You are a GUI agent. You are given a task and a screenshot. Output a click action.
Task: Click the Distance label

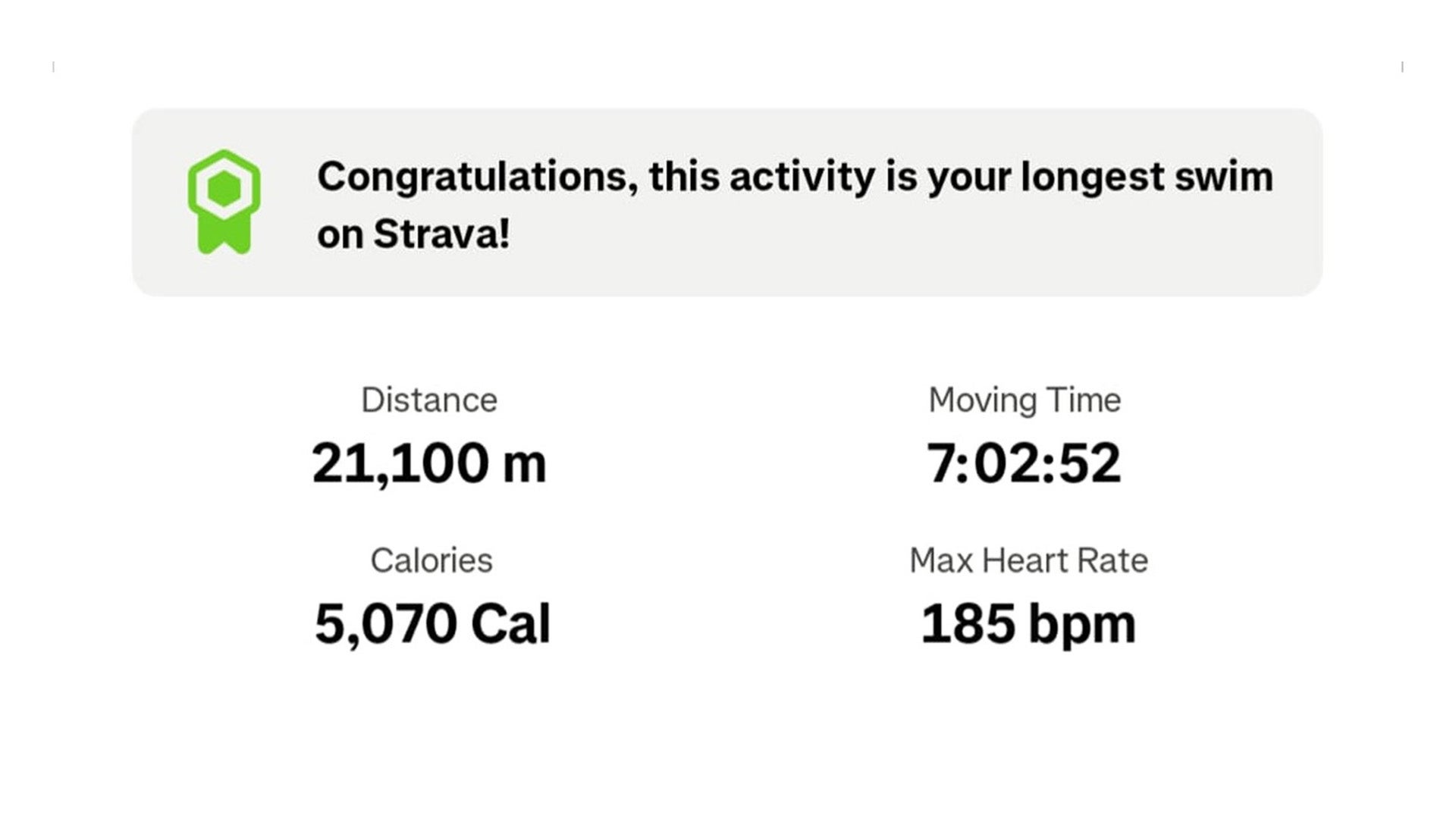point(429,400)
